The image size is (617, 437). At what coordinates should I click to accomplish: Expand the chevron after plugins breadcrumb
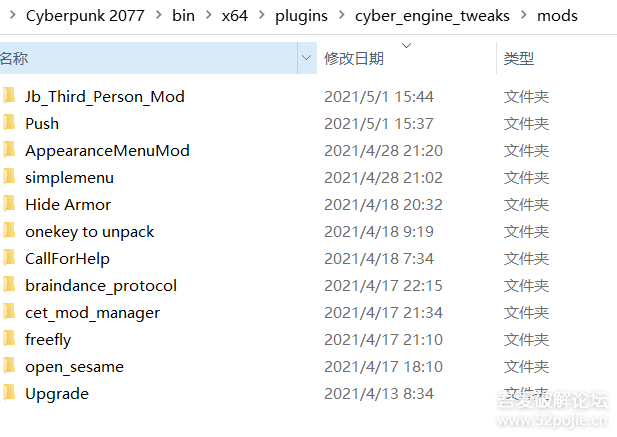341,16
